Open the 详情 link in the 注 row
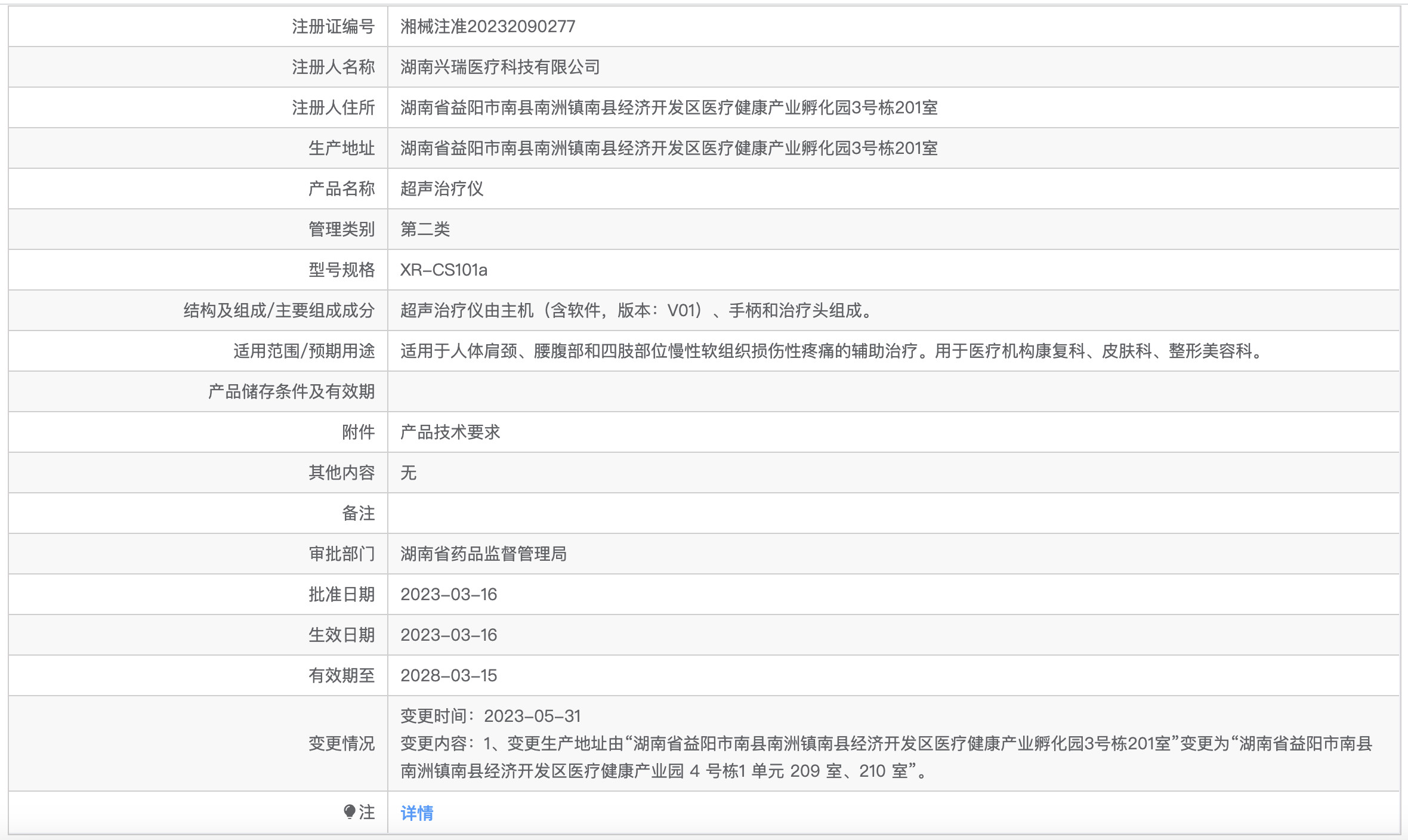 [416, 813]
